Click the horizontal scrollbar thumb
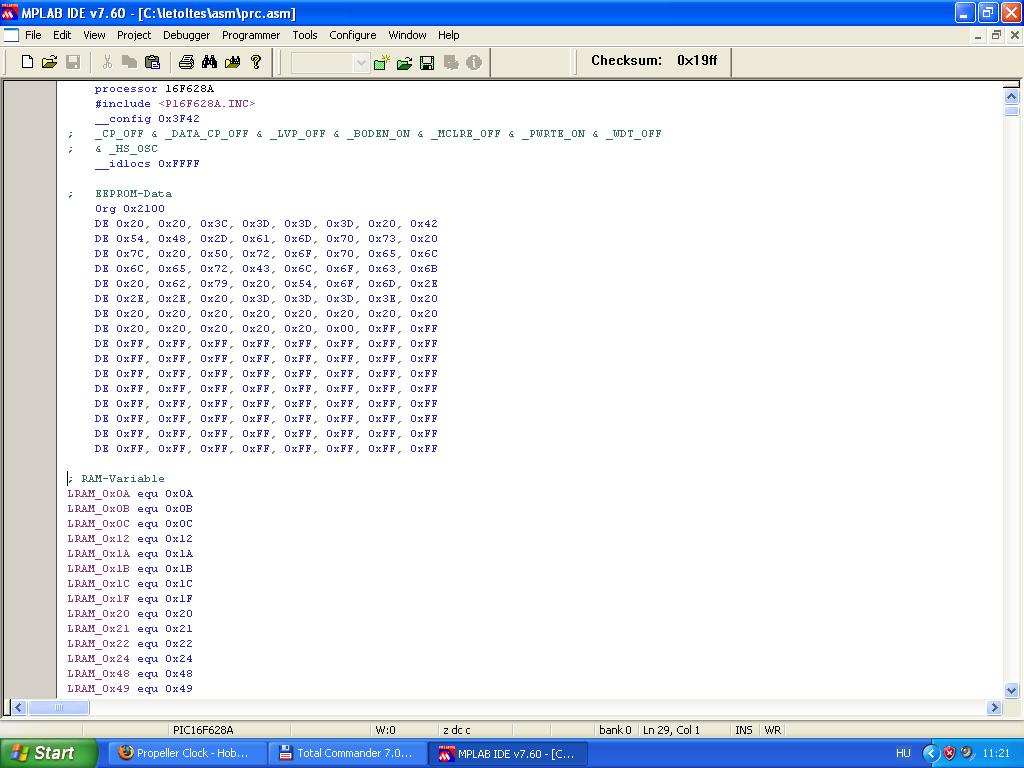The width and height of the screenshot is (1024, 768). (x=59, y=707)
